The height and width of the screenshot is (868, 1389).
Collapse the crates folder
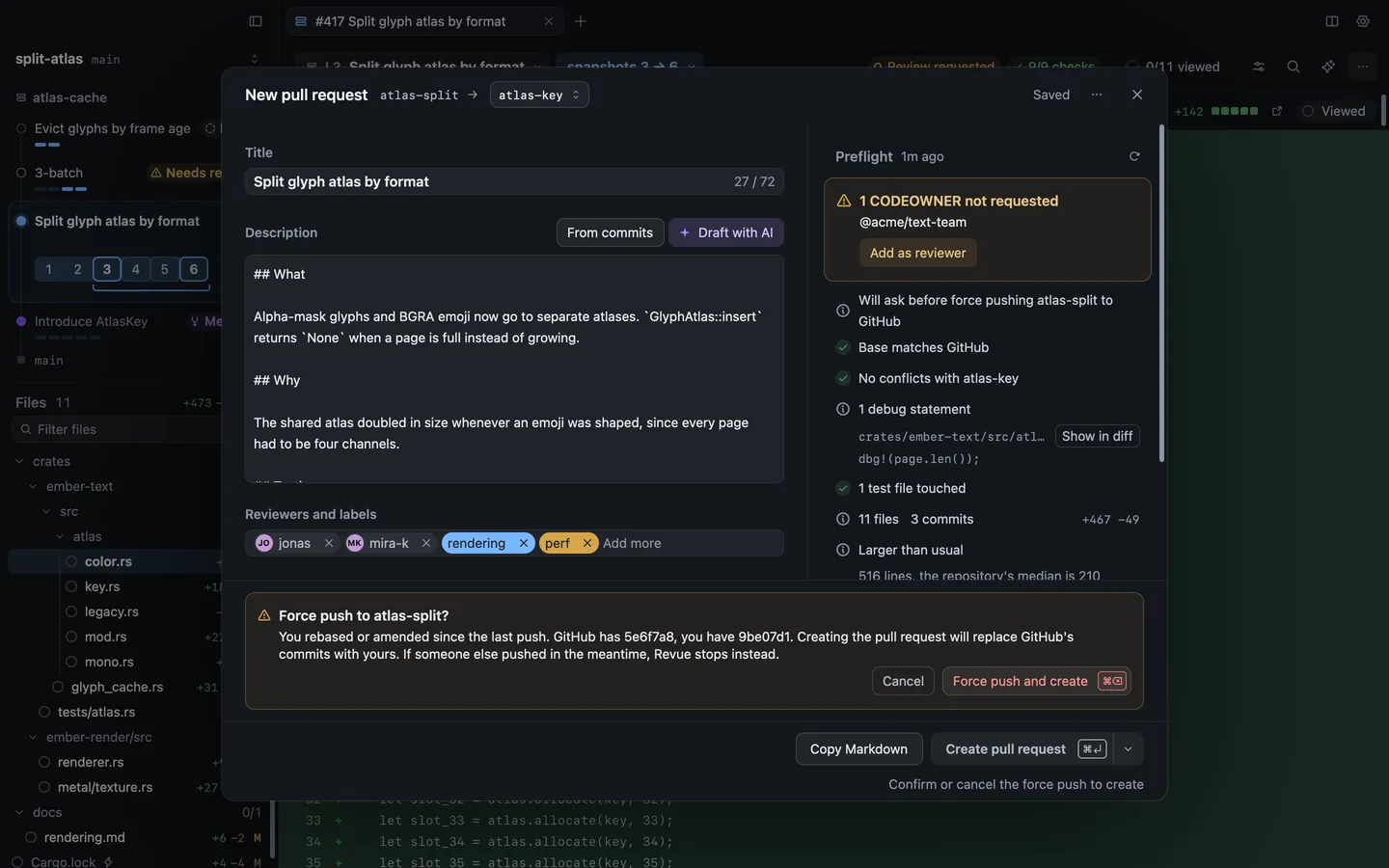pyautogui.click(x=19, y=461)
